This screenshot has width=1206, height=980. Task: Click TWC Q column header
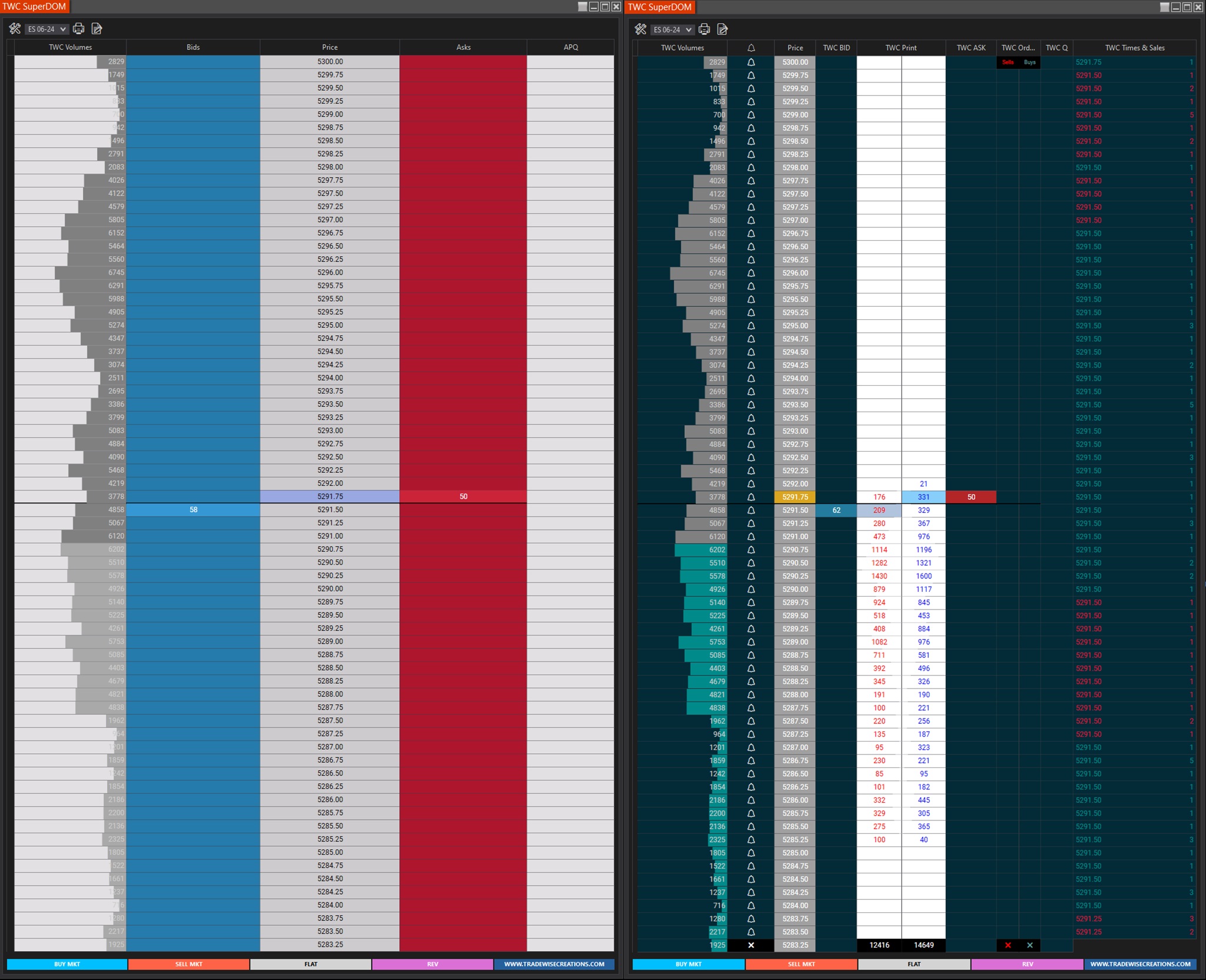1056,48
